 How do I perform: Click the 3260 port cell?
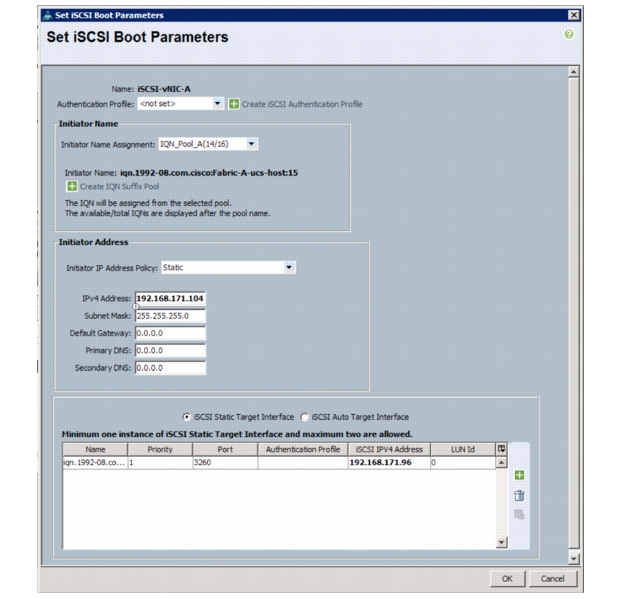click(225, 462)
